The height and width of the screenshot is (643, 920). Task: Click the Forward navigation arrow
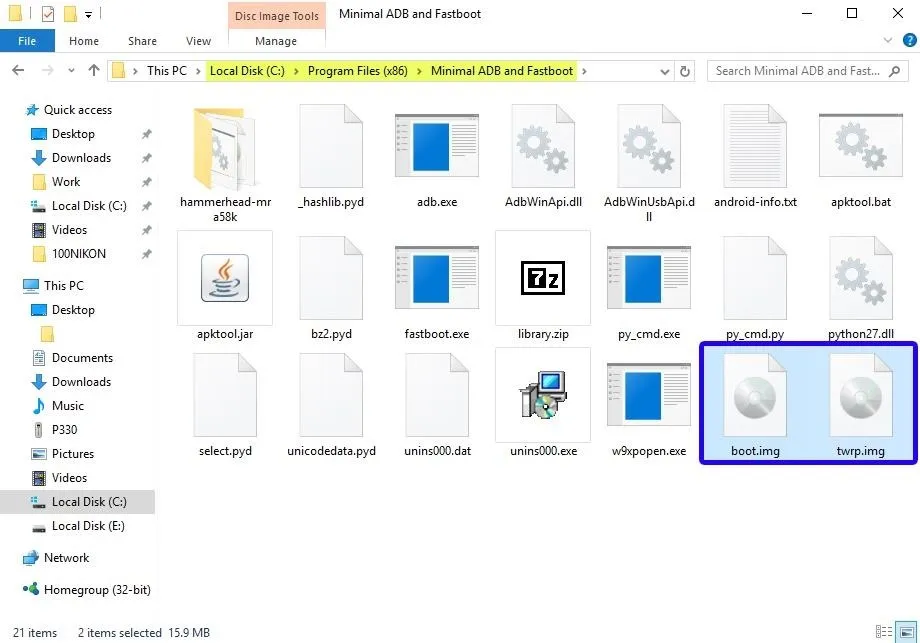47,70
